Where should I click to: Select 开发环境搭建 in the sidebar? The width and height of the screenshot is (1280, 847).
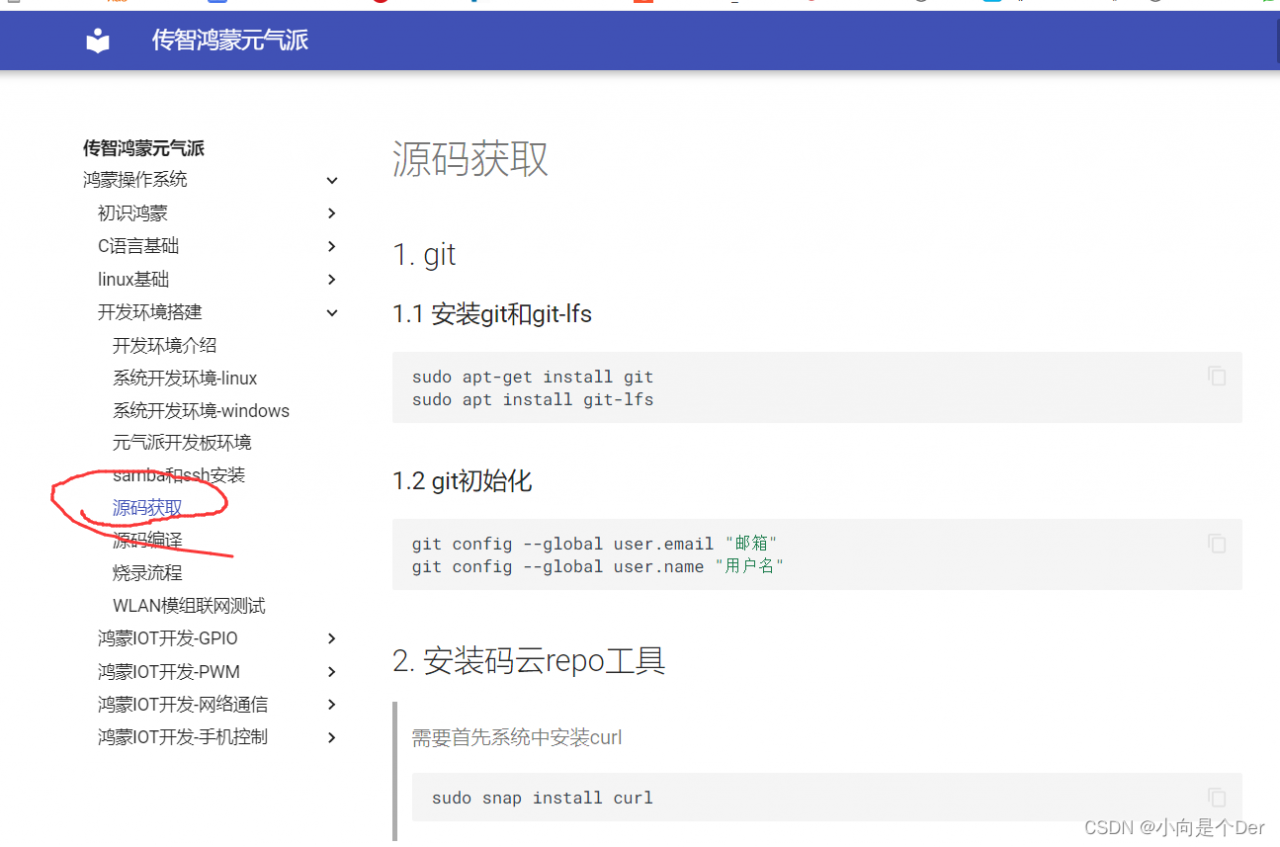pos(150,312)
